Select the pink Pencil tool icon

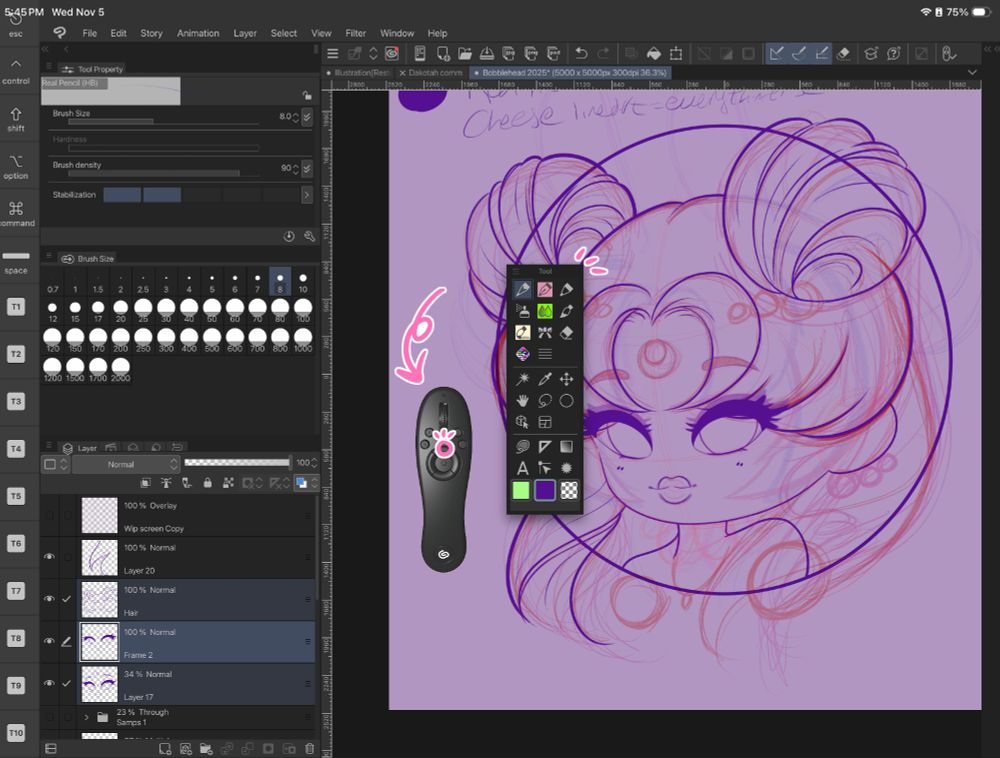click(x=545, y=290)
